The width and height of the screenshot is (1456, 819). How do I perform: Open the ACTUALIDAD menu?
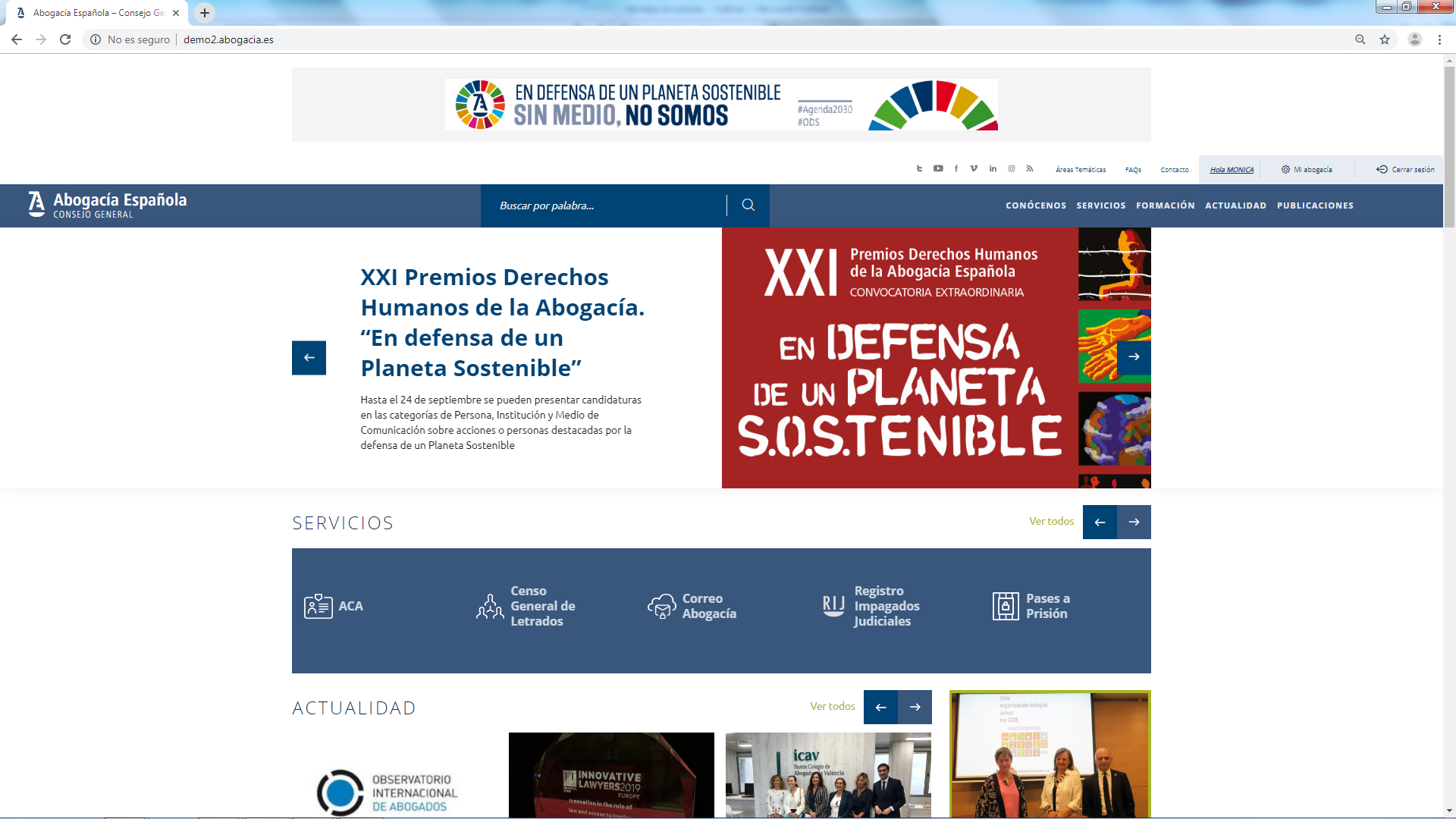pos(1236,206)
